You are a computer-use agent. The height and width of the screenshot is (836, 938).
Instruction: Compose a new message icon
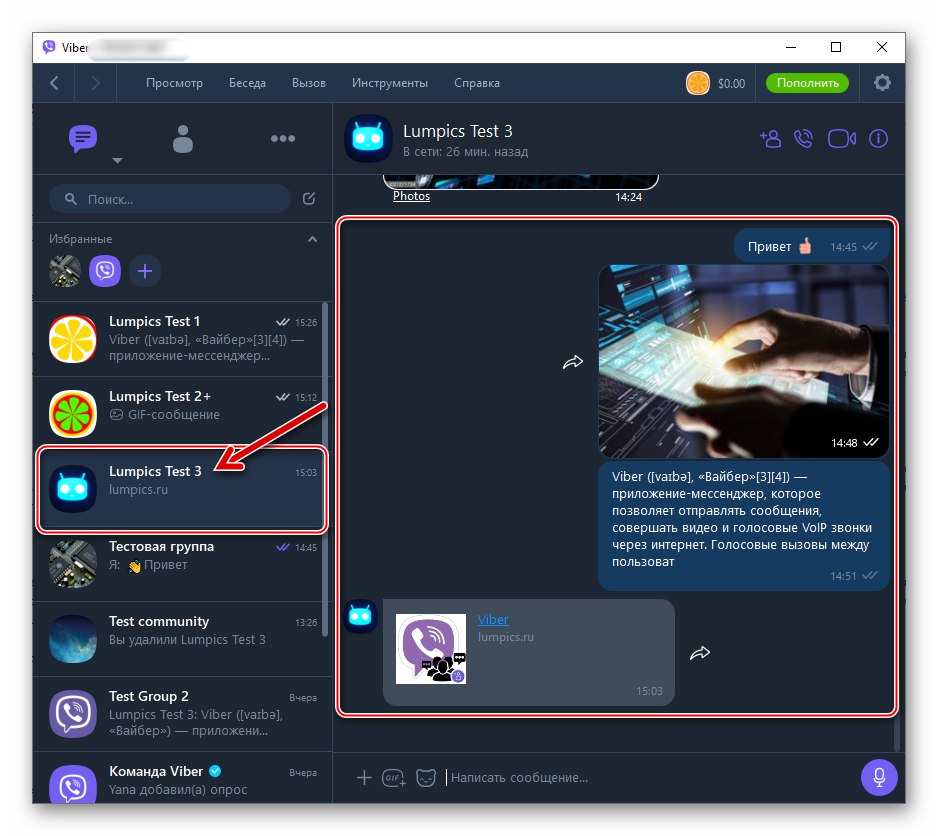point(309,199)
